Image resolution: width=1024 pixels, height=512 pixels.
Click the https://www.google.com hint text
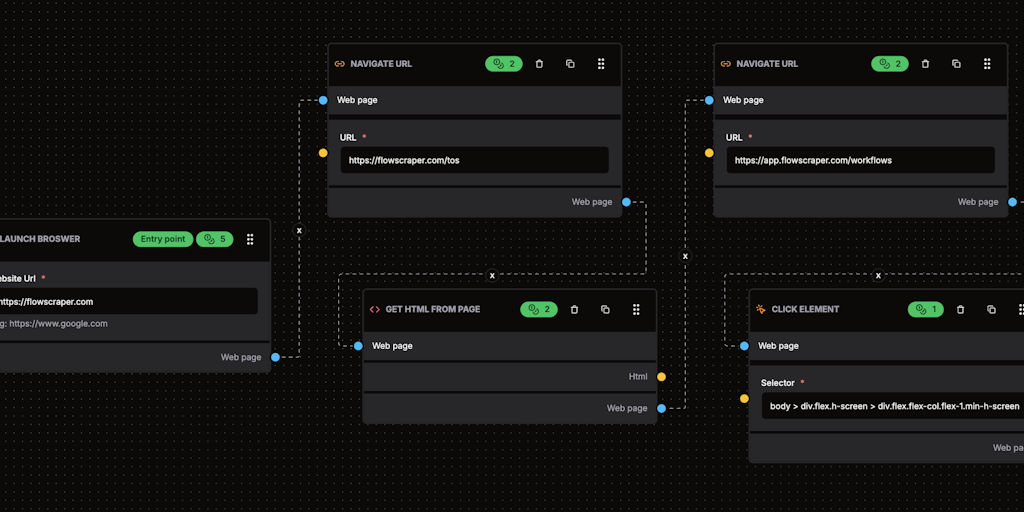click(x=58, y=323)
